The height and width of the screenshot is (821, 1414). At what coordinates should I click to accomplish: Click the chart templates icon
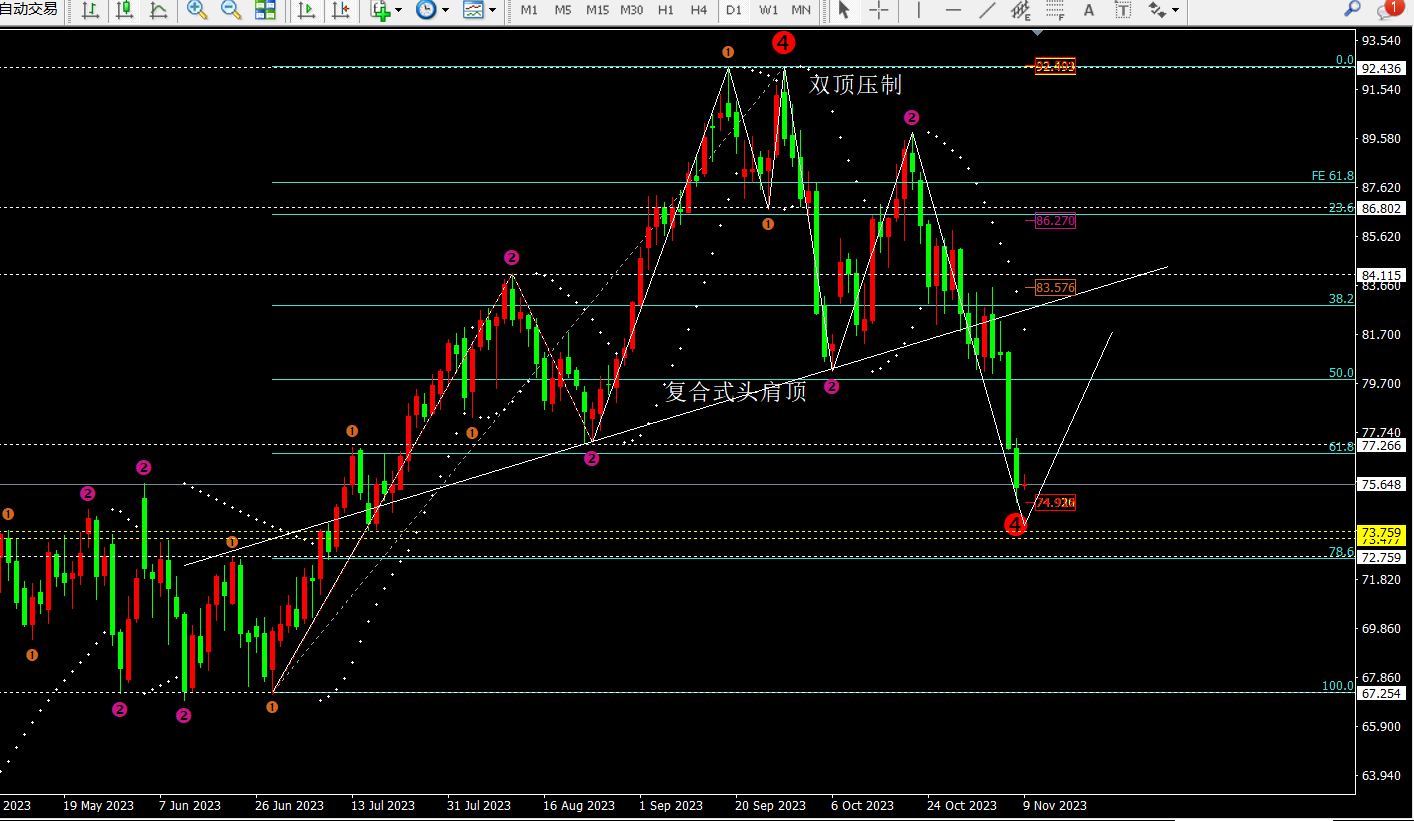click(473, 10)
